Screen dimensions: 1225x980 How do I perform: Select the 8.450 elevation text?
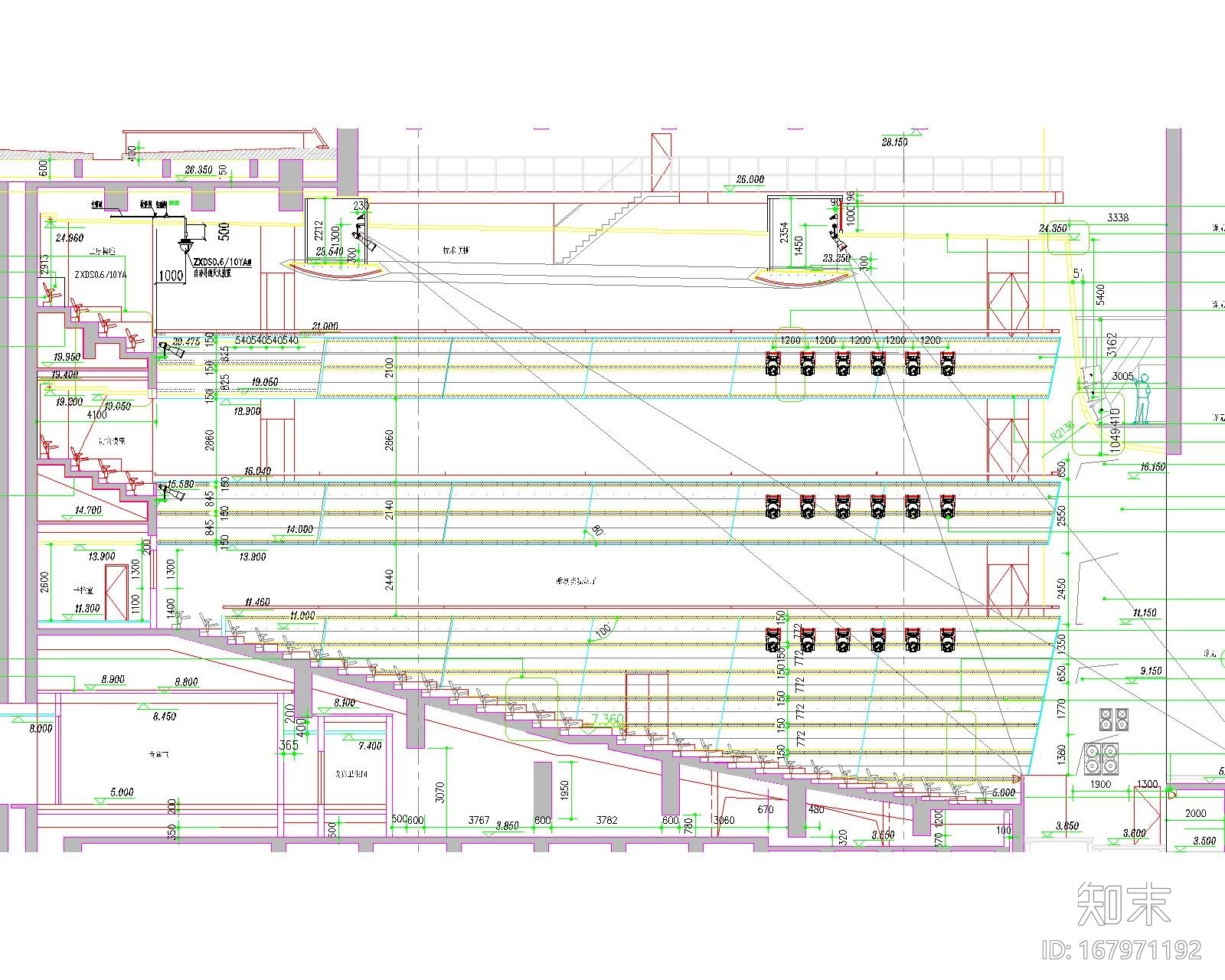164,717
